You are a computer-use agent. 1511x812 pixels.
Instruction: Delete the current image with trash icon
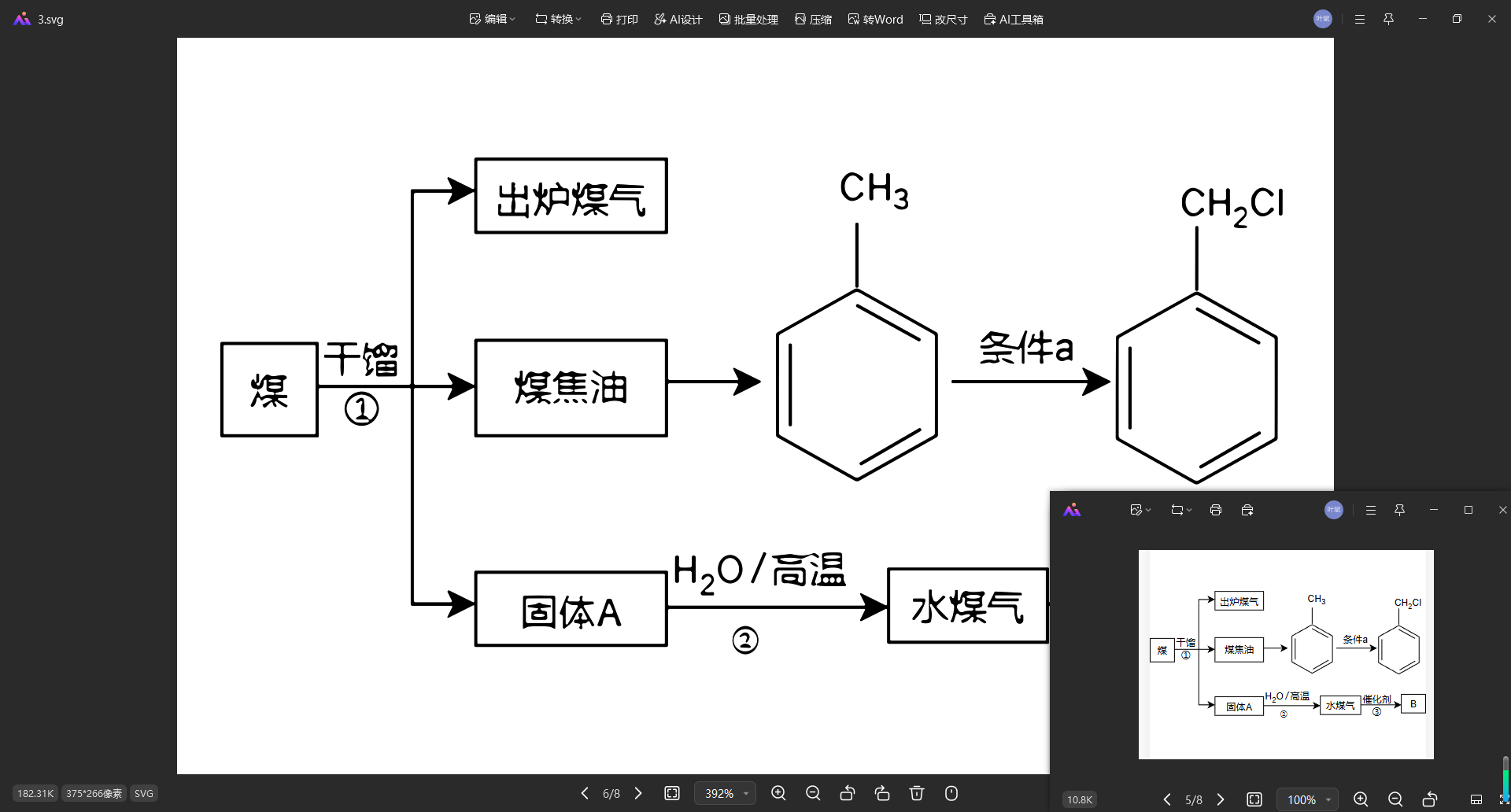[917, 793]
